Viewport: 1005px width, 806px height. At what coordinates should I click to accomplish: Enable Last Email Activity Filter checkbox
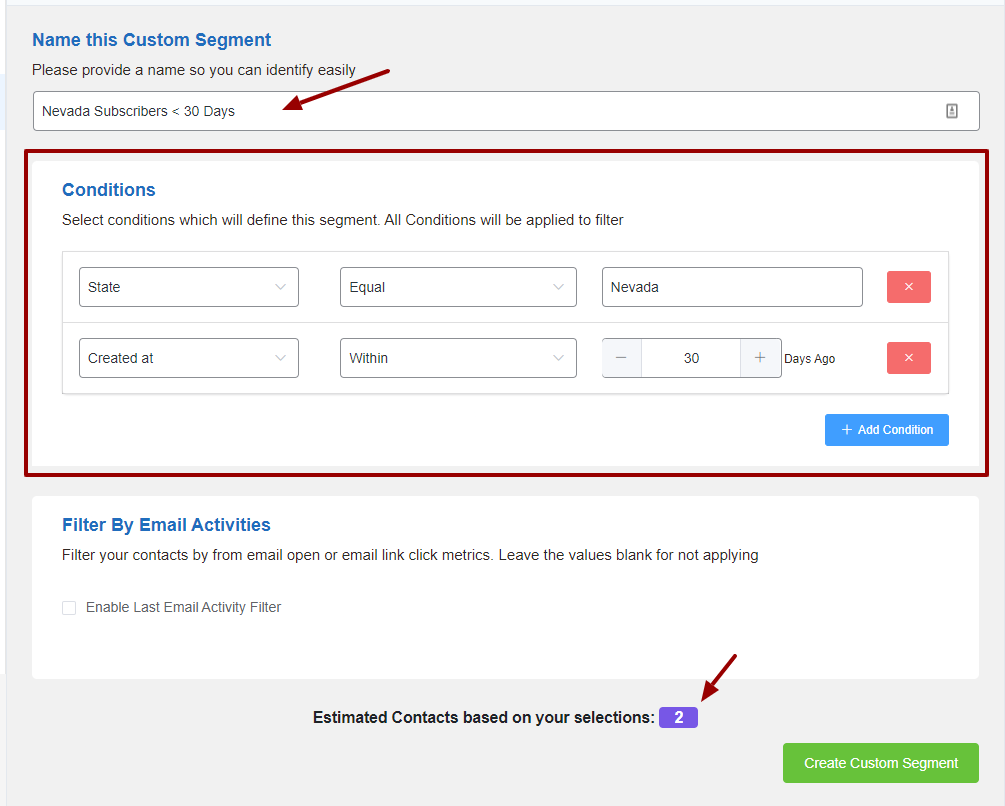click(69, 608)
